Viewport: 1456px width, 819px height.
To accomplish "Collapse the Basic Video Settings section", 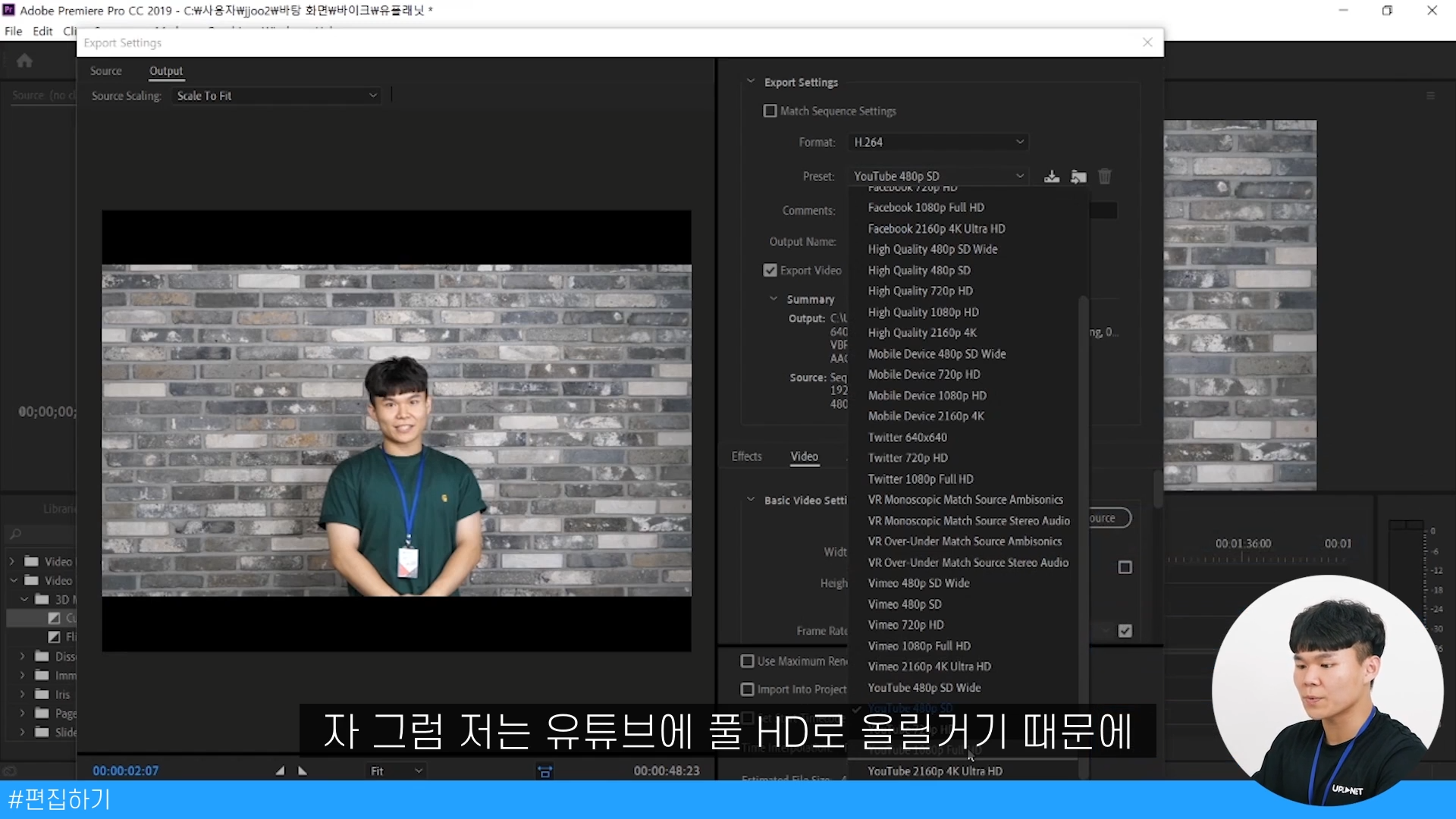I will pos(751,500).
